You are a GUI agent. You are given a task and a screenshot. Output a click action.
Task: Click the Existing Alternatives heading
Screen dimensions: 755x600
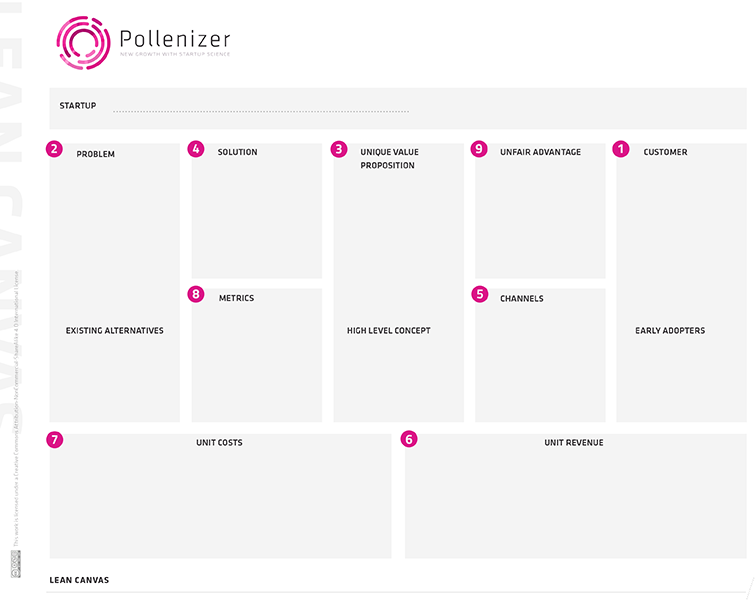[x=114, y=331]
